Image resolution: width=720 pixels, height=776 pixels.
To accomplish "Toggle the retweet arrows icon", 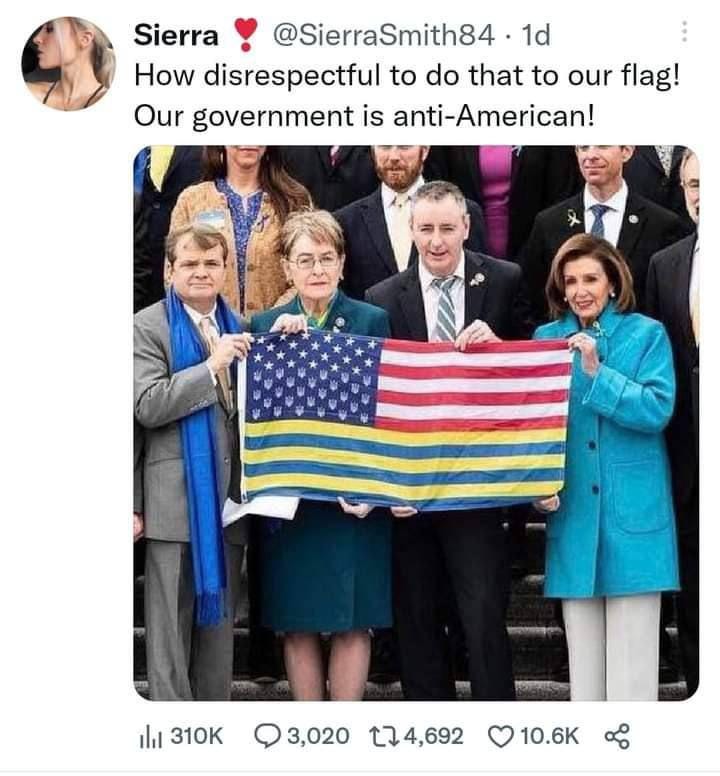I will click(385, 736).
